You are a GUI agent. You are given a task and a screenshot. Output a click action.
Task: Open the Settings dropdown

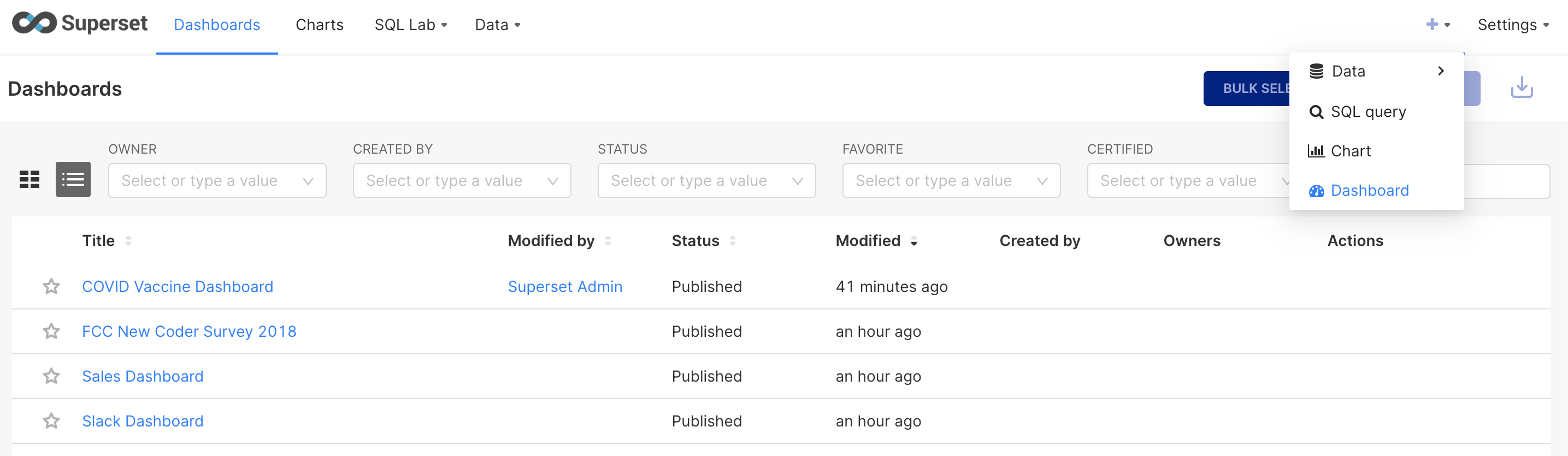[1513, 25]
